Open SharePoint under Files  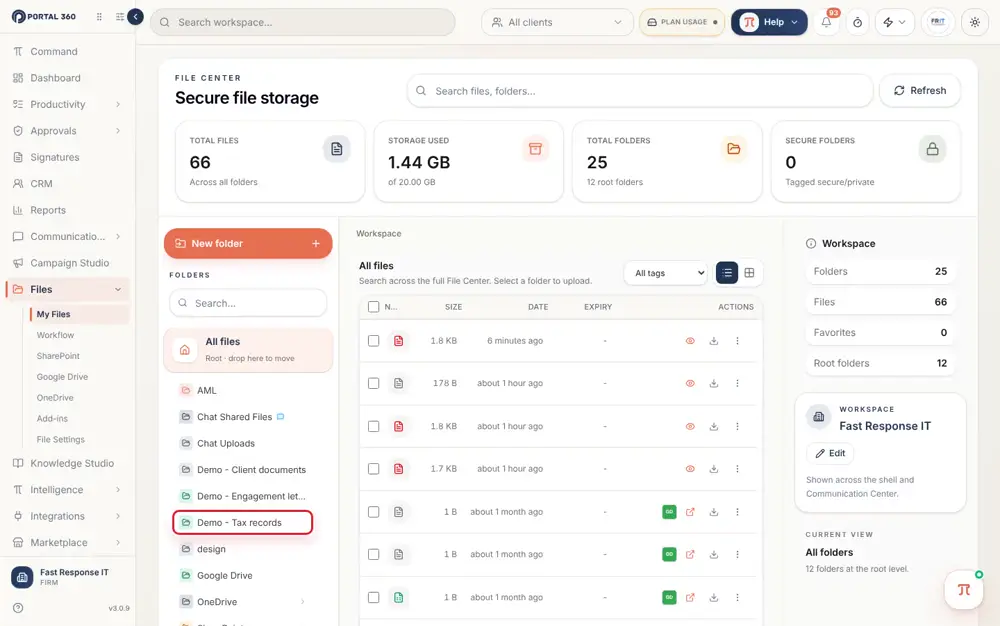pos(58,356)
